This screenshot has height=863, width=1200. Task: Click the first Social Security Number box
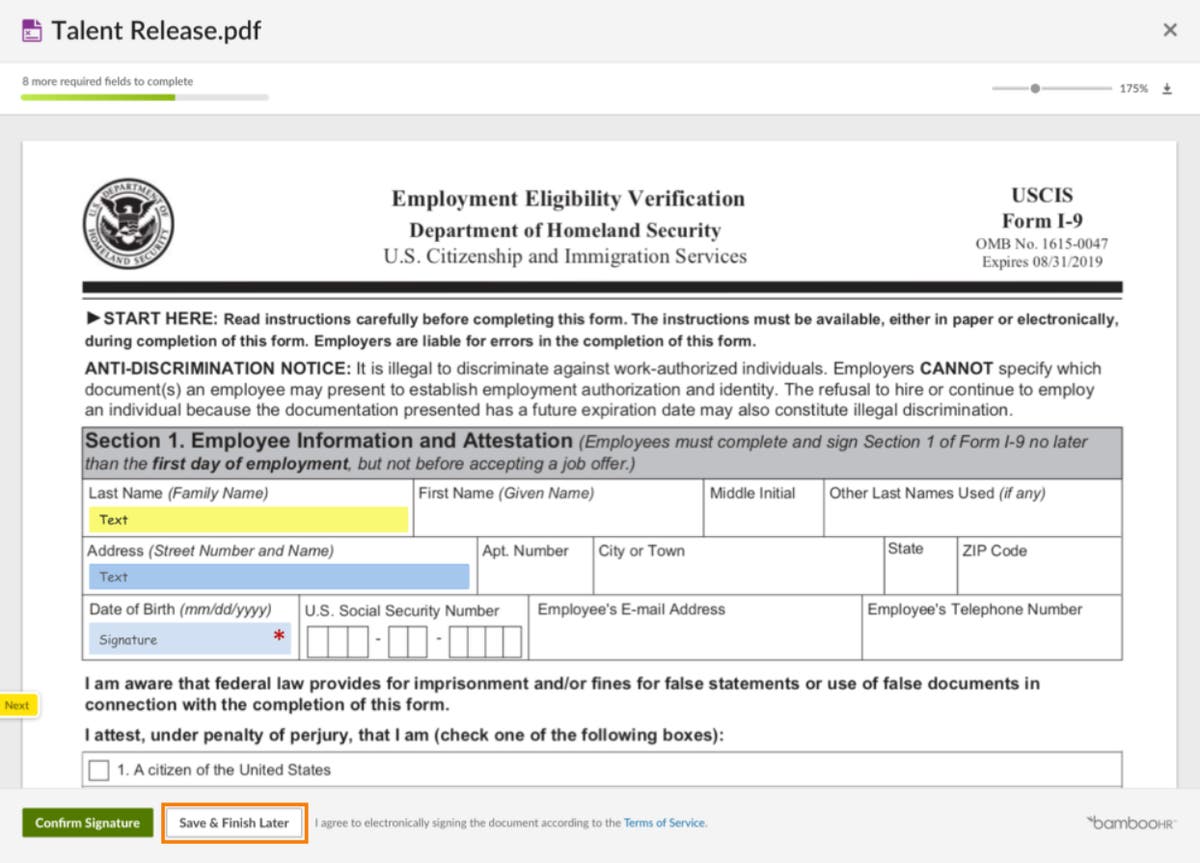pos(318,642)
